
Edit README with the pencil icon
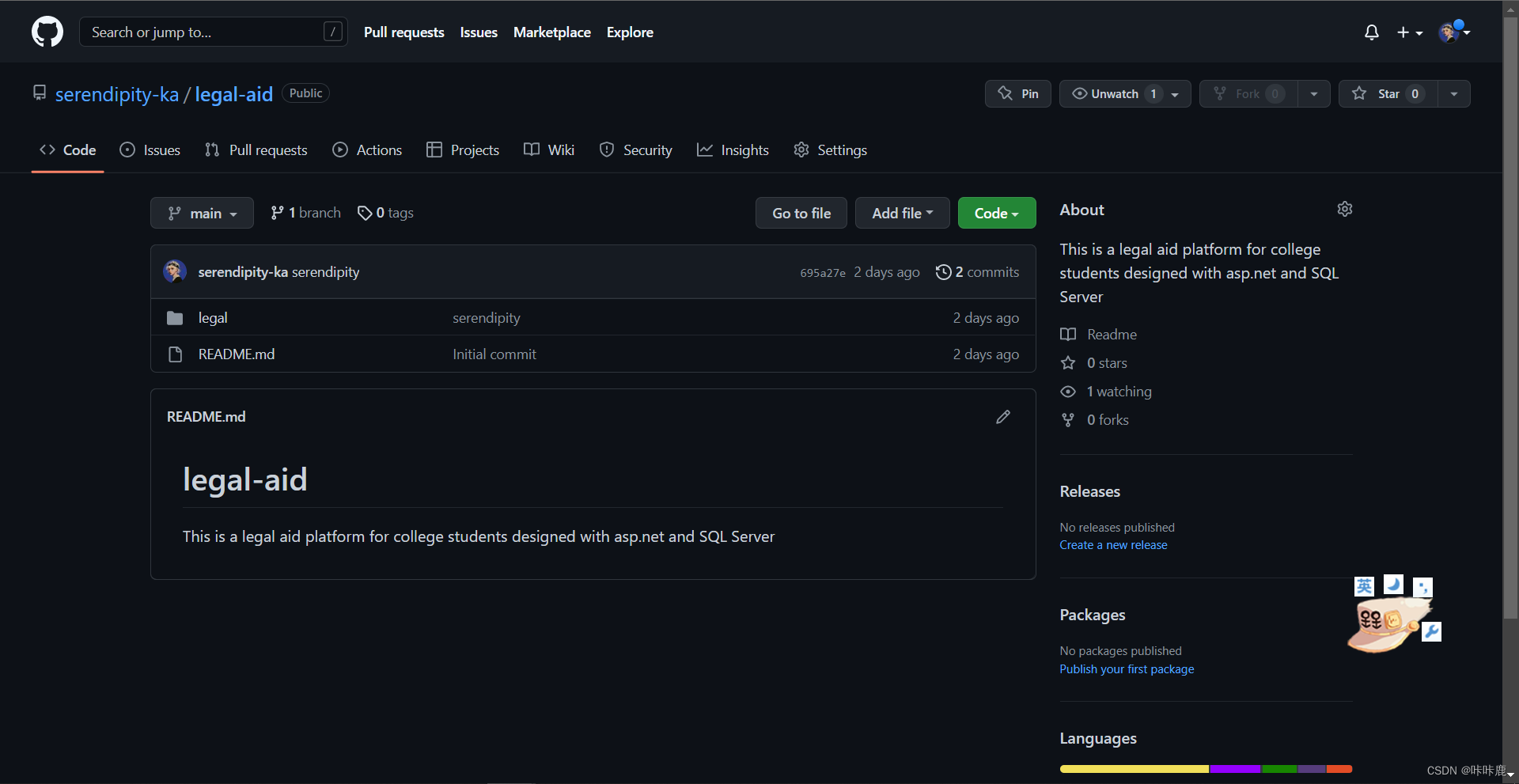pos(1003,417)
